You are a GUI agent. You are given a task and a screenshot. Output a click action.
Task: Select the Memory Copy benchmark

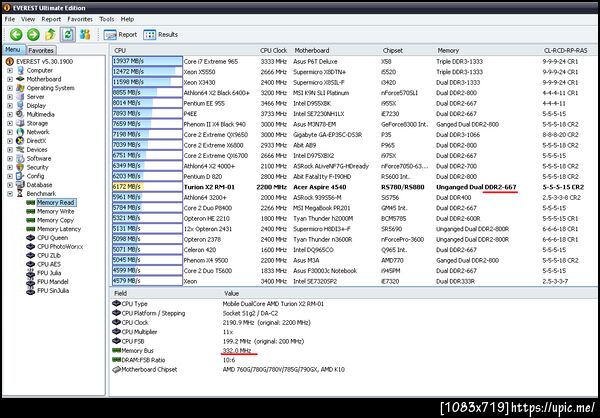[55, 220]
